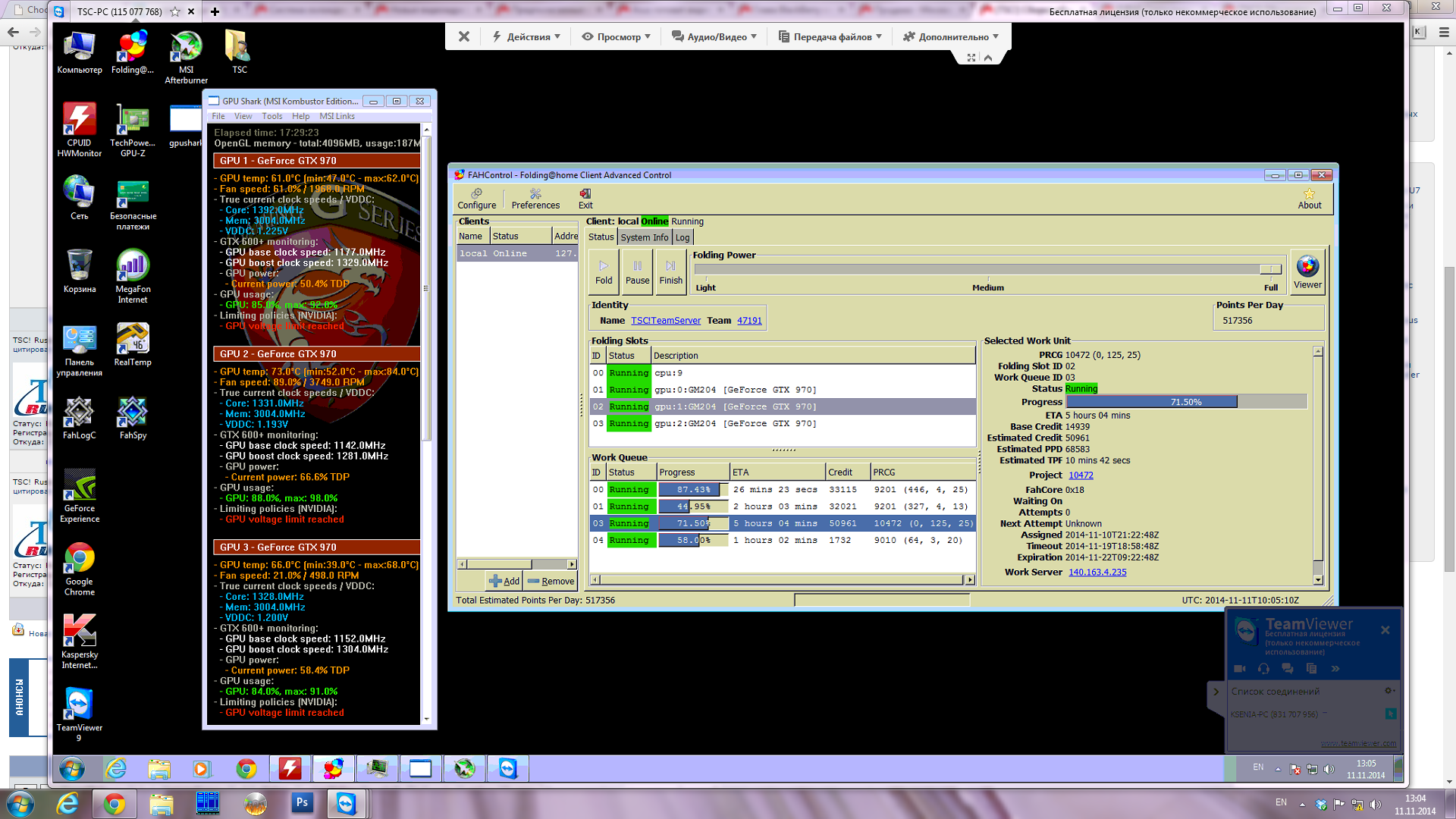Open the Действия dropdown menu
1456x819 pixels.
(x=527, y=36)
